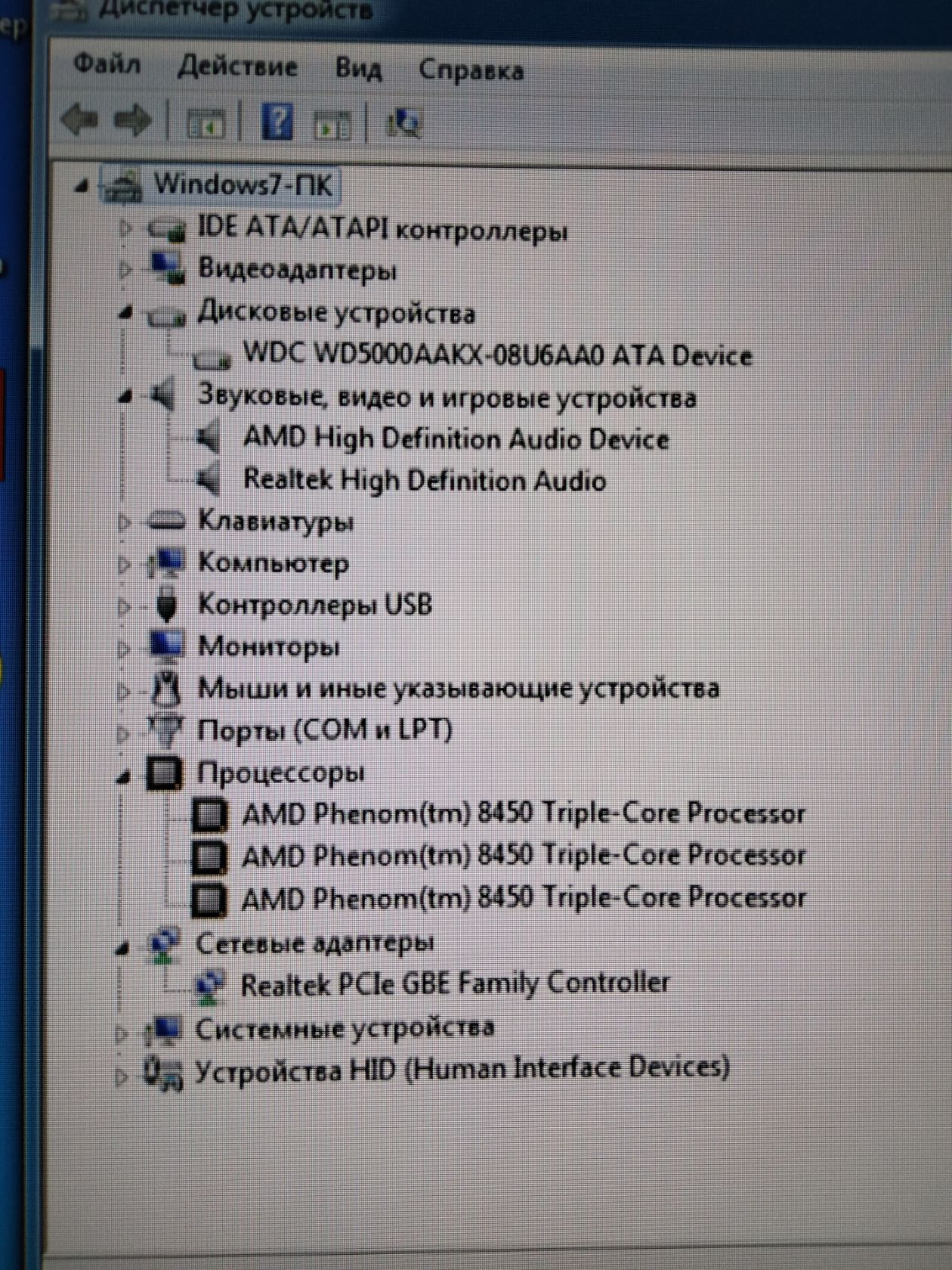
Task: Collapse the Windows7-ПК root node
Action: [x=82, y=186]
